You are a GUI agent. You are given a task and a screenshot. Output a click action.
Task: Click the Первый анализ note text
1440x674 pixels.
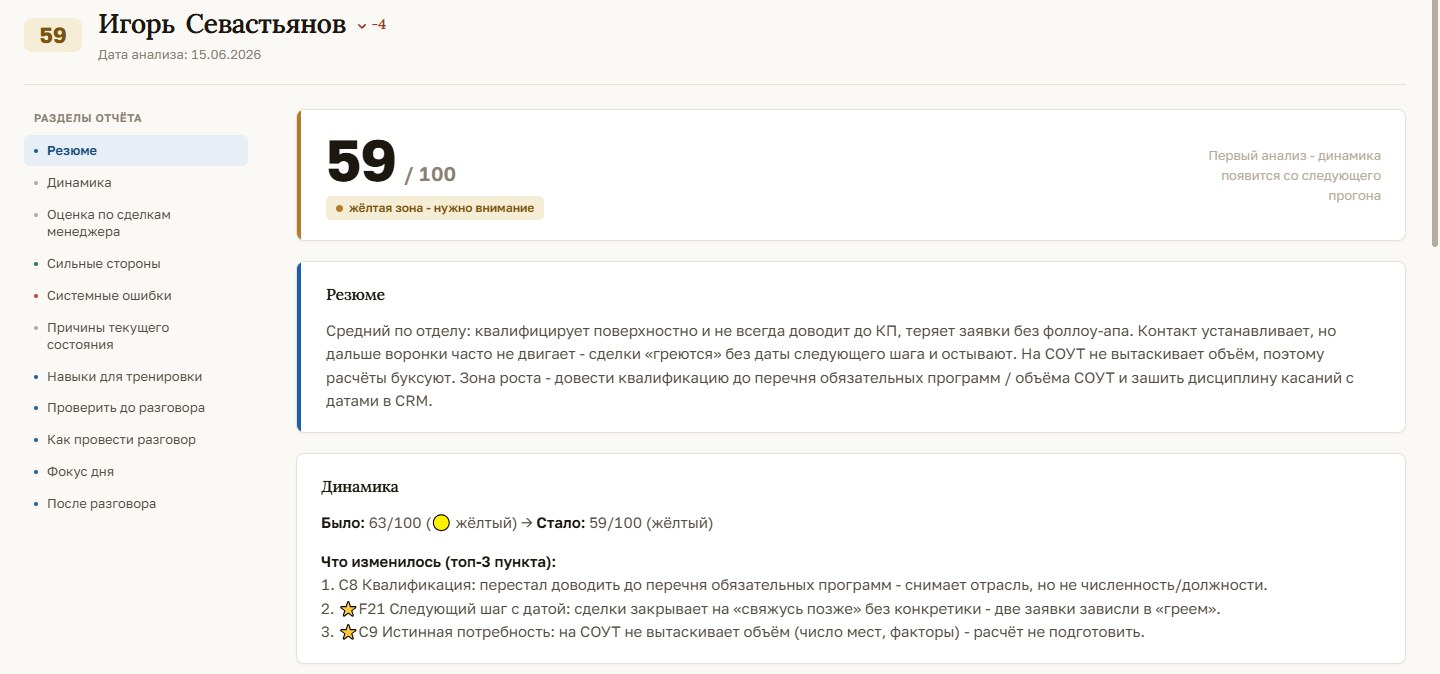(x=1294, y=176)
